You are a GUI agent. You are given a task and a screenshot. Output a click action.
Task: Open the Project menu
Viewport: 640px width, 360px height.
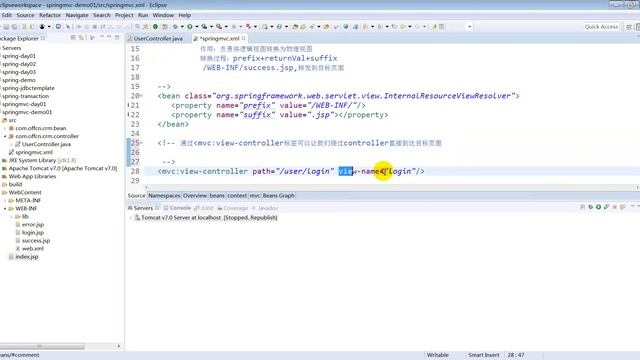tap(124, 15)
